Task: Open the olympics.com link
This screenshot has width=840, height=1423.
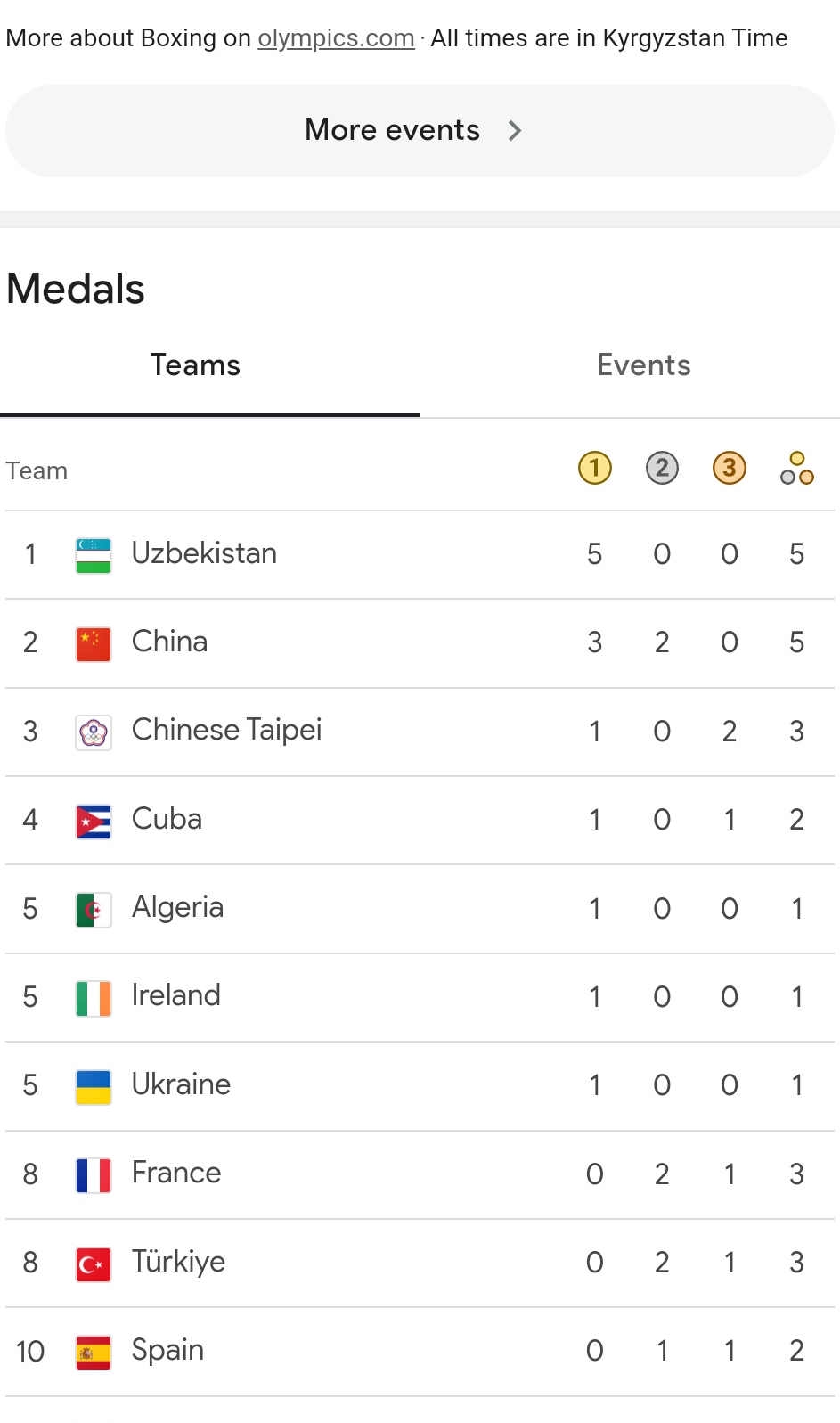Action: point(336,38)
